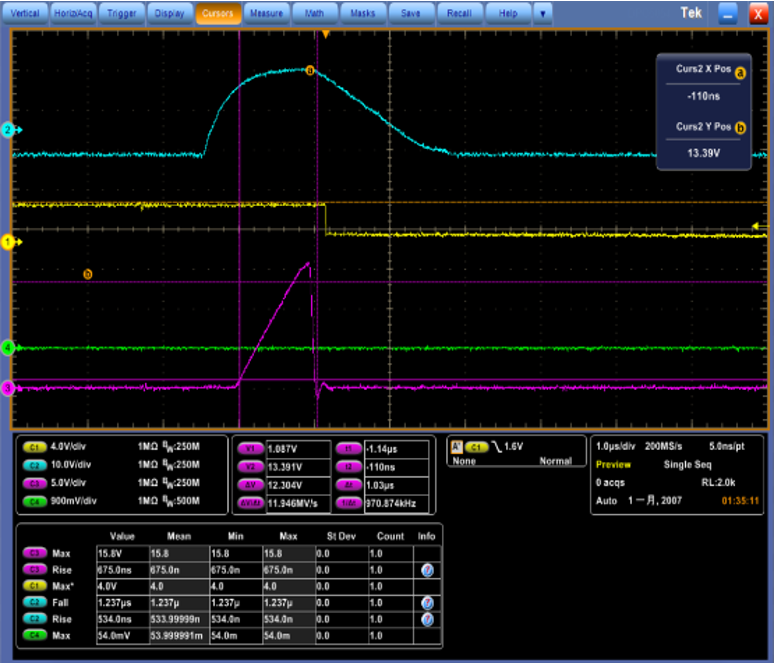Viewport: 775px width, 663px height.
Task: Click the cursor 'a' knob marker on waveform
Action: 309,70
